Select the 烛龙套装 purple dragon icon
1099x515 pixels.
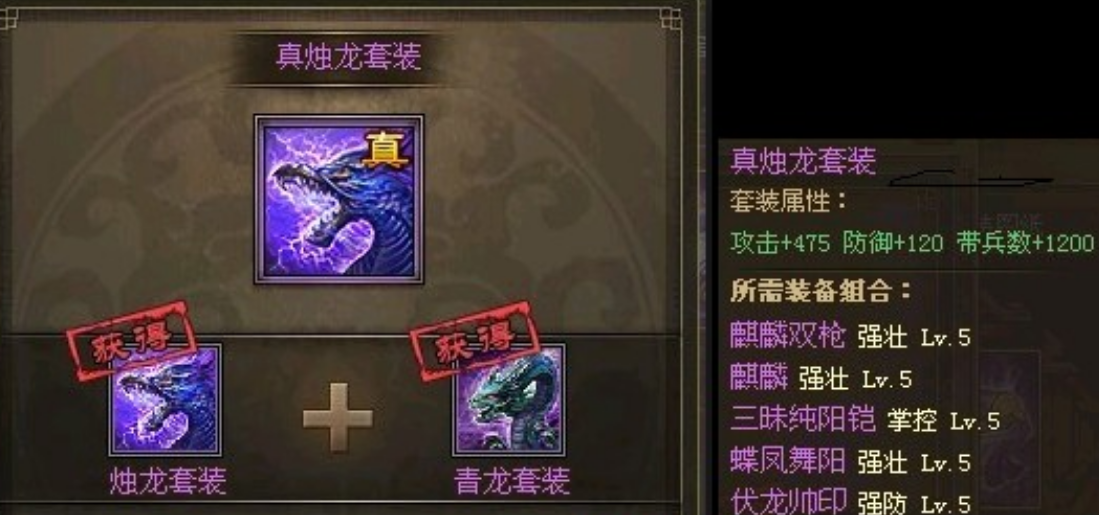[x=165, y=400]
